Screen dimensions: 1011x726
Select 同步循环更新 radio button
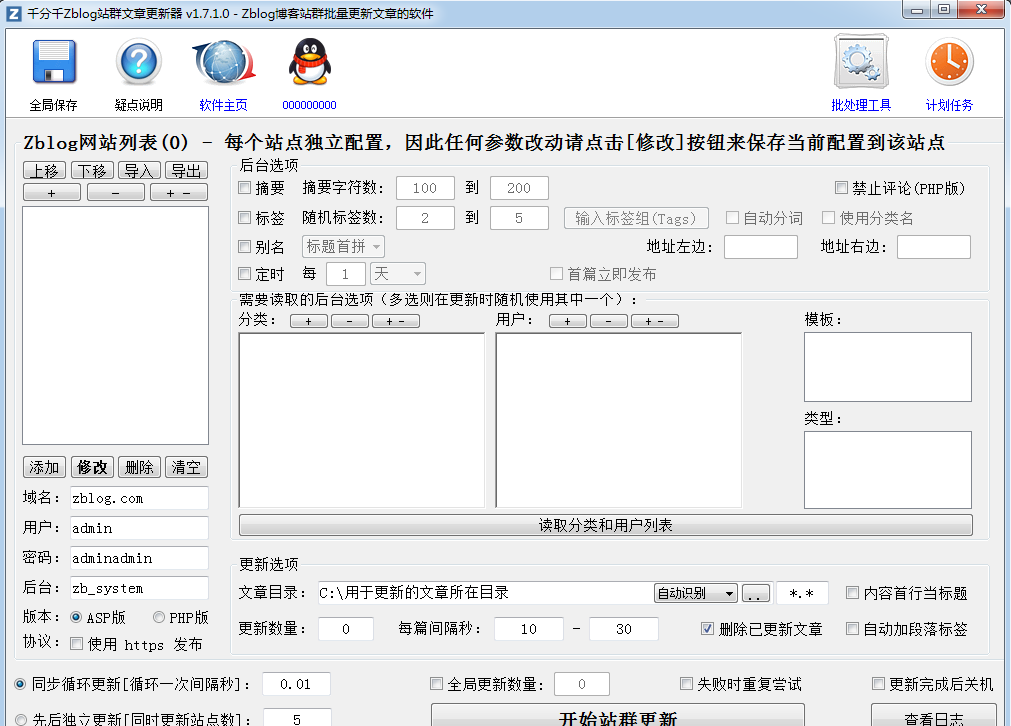click(20, 683)
